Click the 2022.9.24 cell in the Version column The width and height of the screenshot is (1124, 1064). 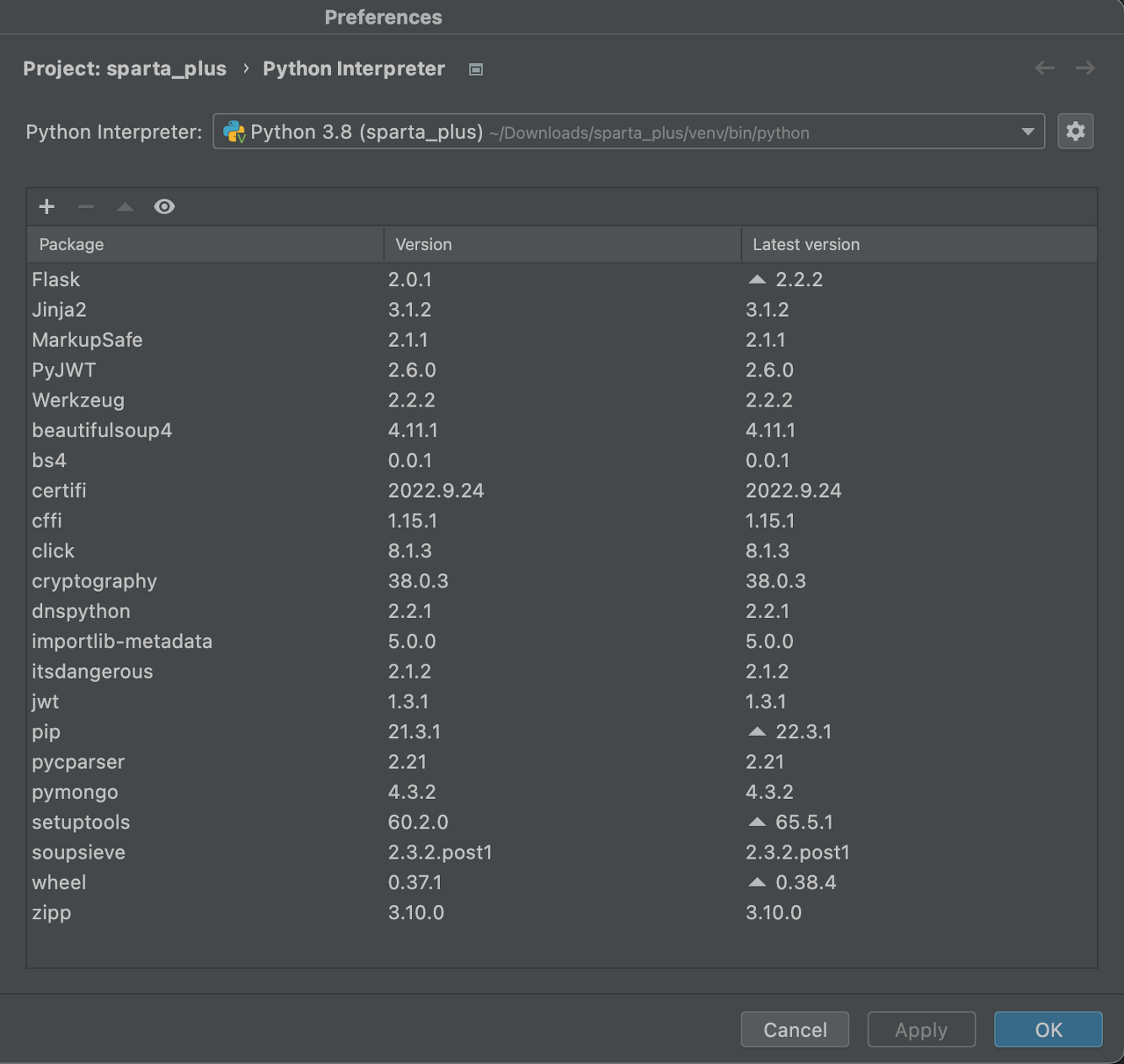pos(436,491)
